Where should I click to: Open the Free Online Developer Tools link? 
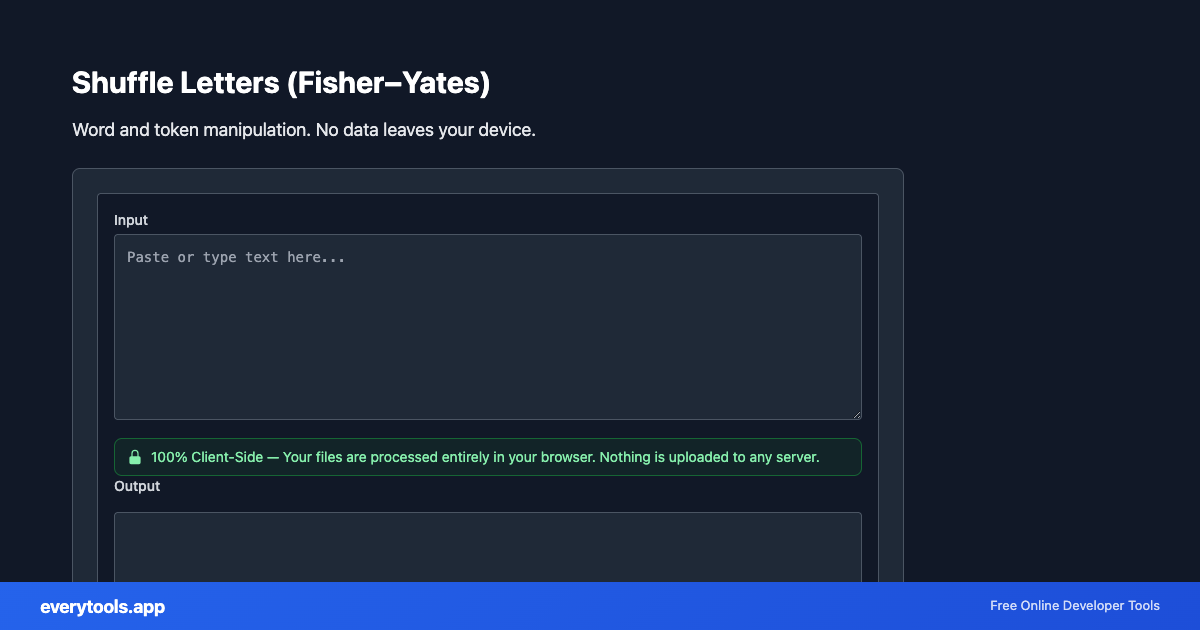tap(1074, 605)
